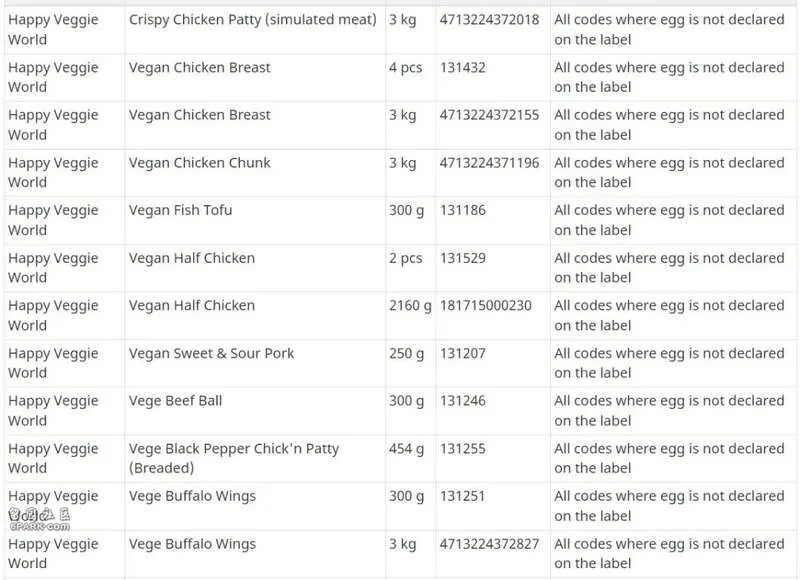
Task: Select UPC code 4713224372018
Action: 489,20
